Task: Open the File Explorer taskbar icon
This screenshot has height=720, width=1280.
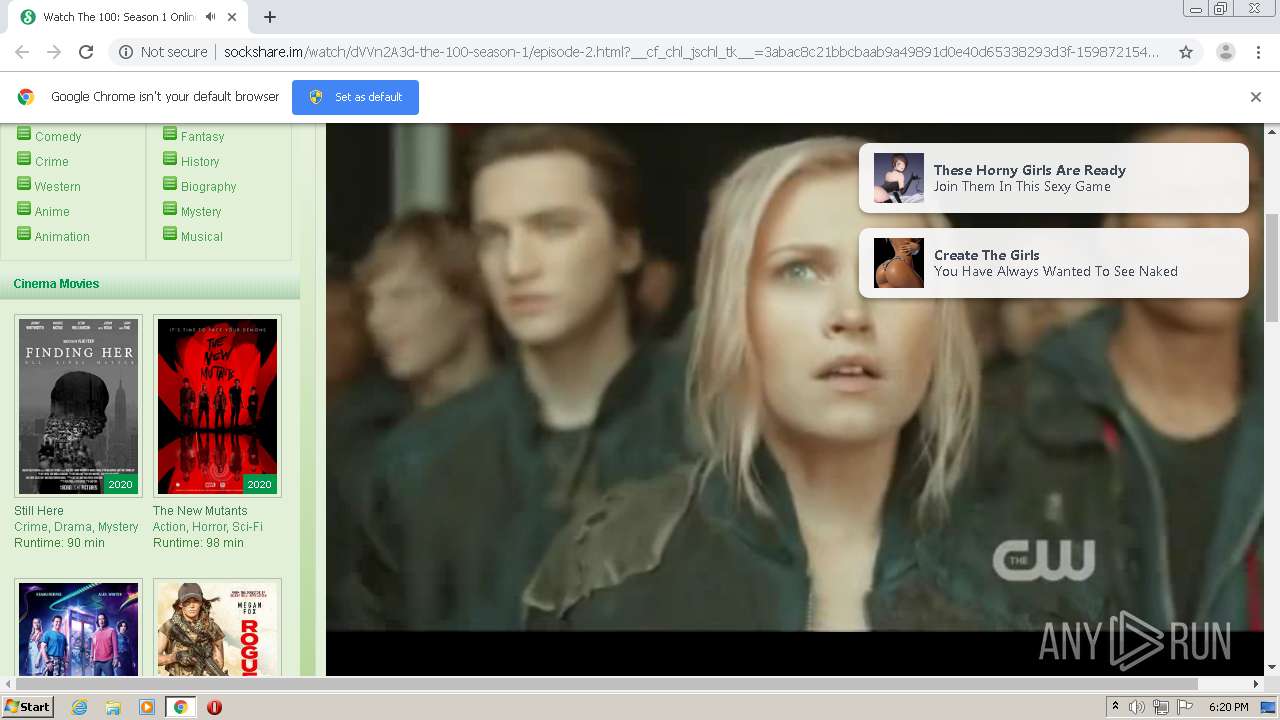Action: 113,707
